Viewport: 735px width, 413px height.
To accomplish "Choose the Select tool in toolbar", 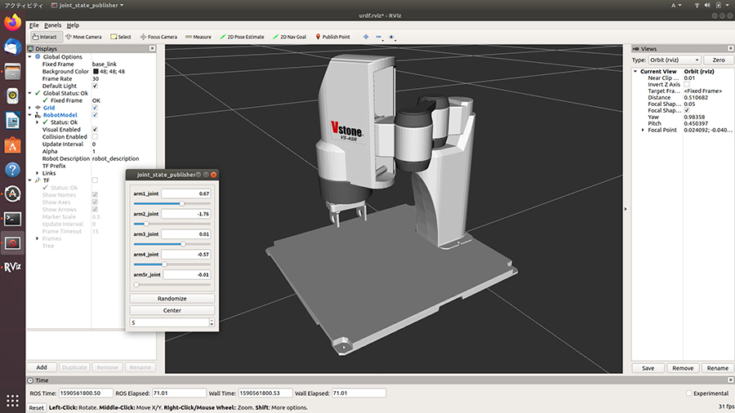I will [121, 37].
